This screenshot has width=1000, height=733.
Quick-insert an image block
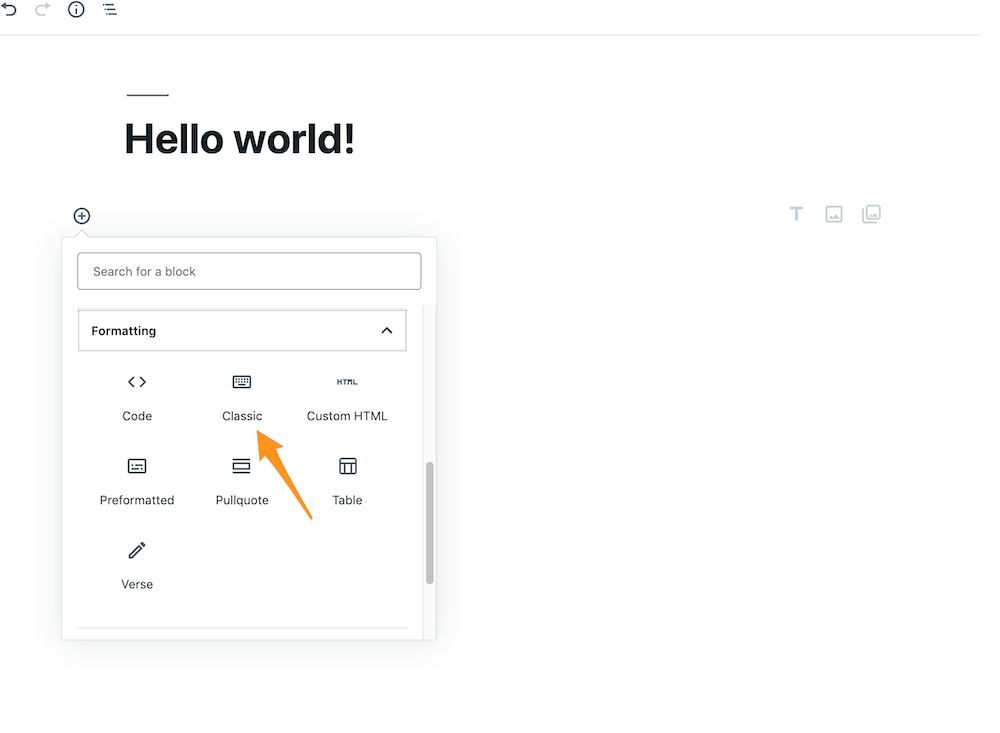[x=833, y=213]
